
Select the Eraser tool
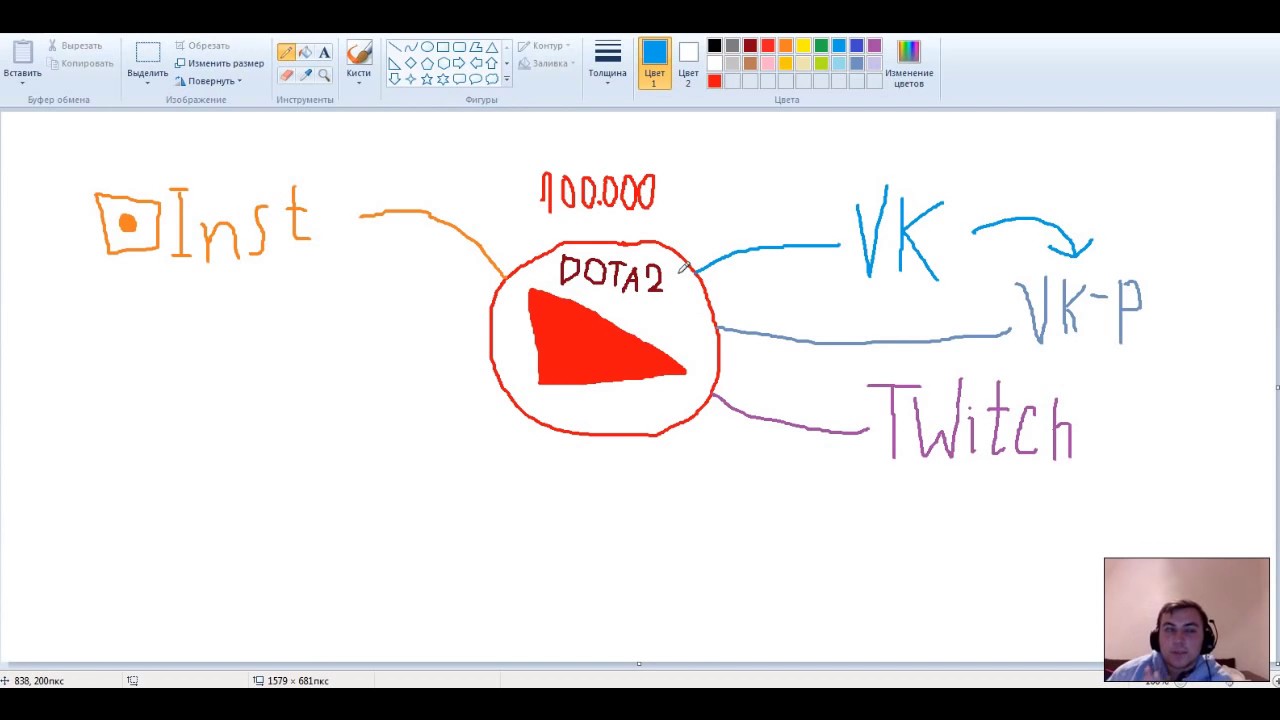tap(286, 75)
